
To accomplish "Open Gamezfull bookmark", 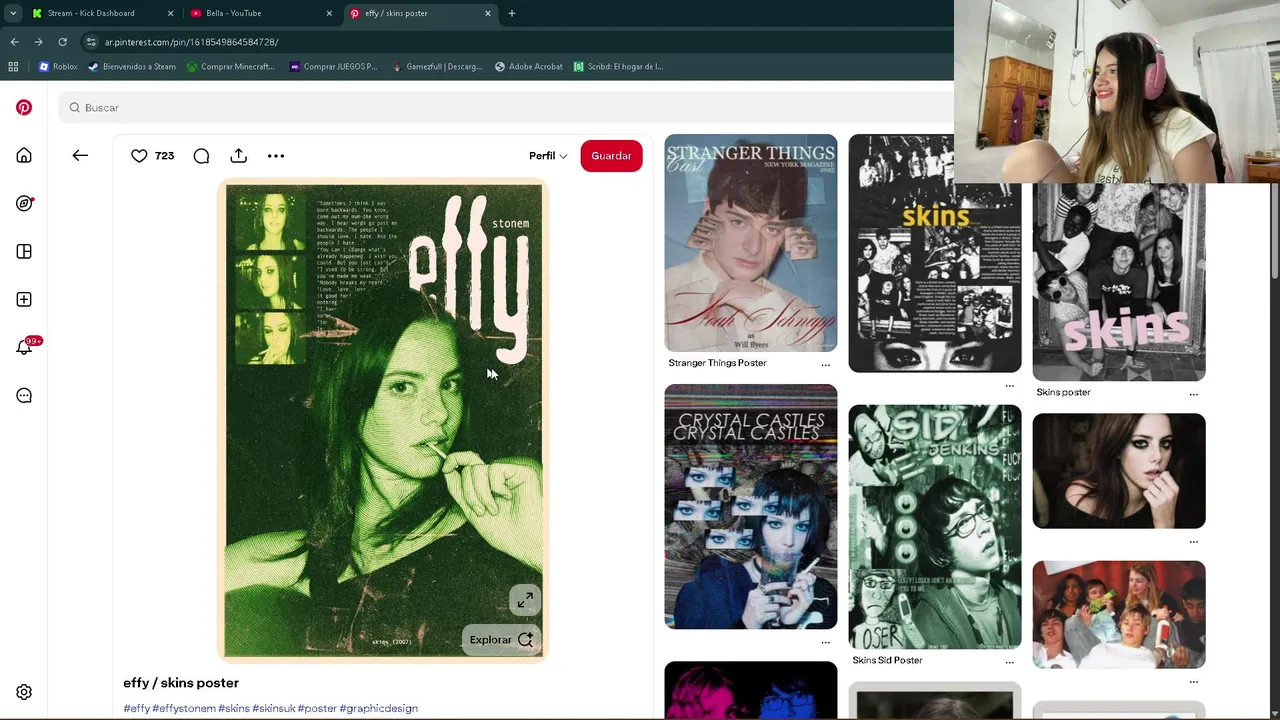I will (437, 67).
